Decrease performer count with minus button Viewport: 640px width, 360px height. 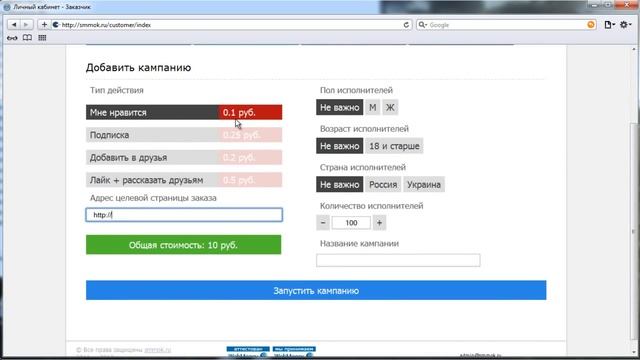[x=323, y=223]
